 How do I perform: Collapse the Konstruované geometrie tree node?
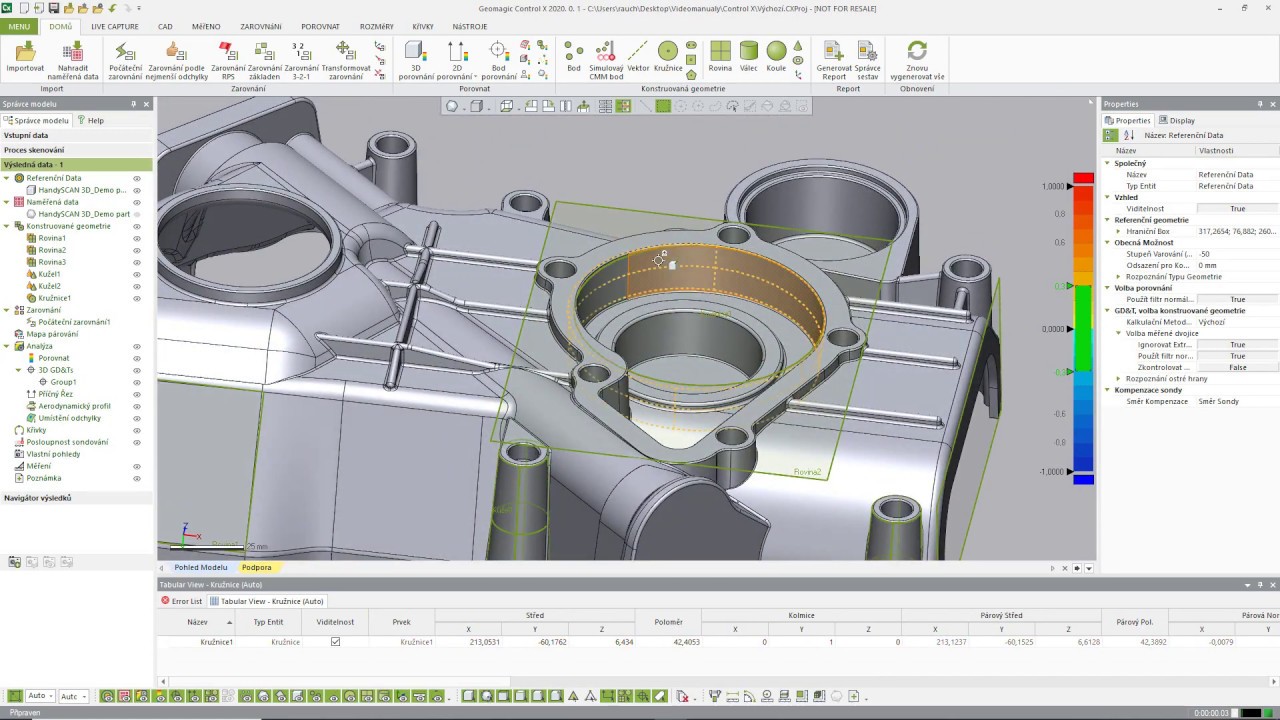click(x=6, y=226)
